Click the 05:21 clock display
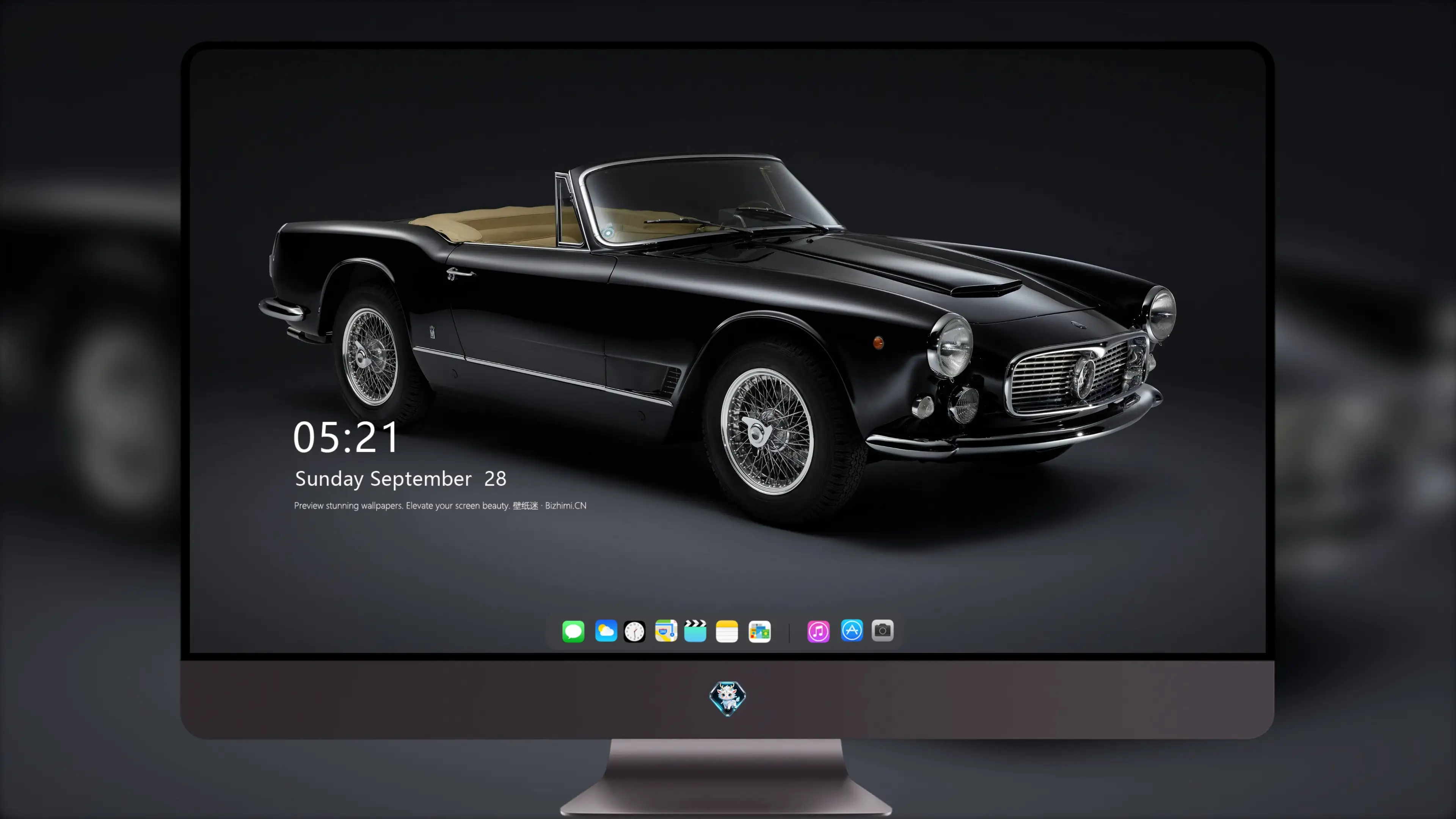The height and width of the screenshot is (819, 1456). click(345, 437)
